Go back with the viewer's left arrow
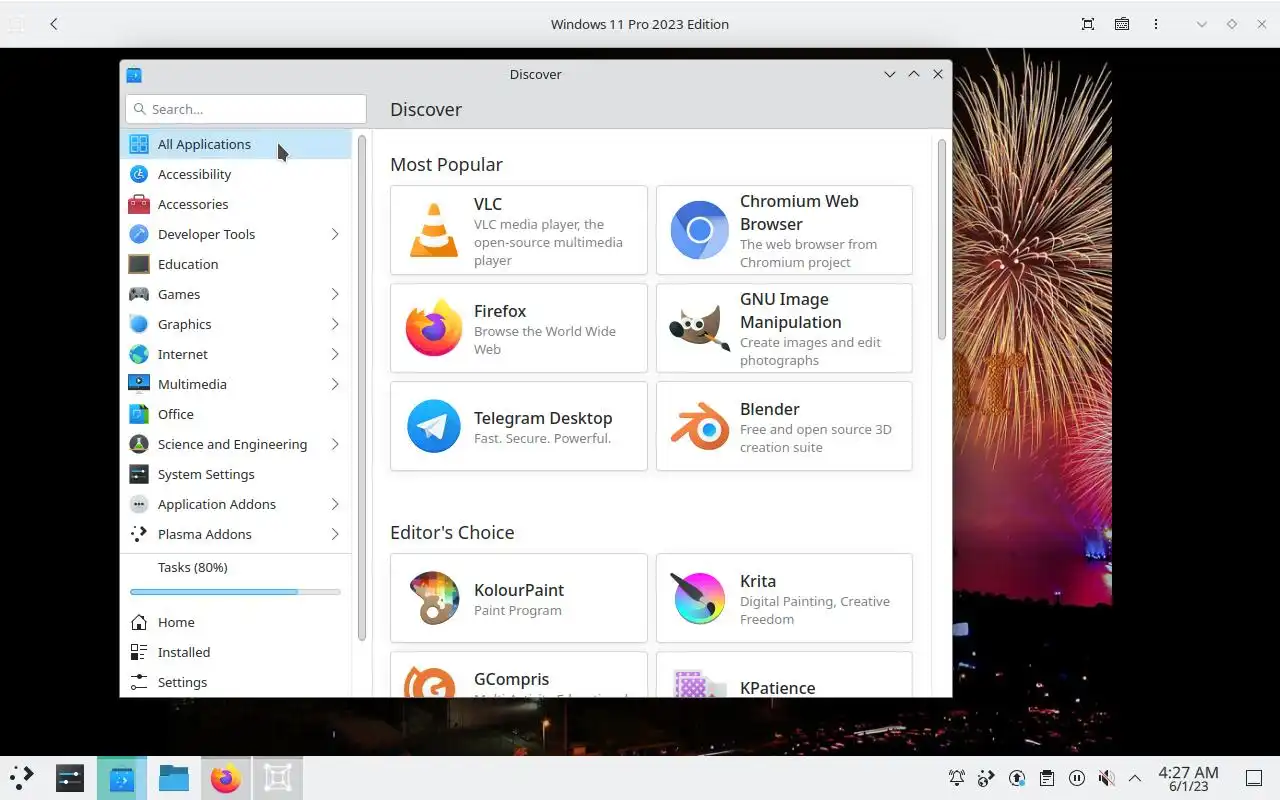The image size is (1280, 800). point(54,24)
